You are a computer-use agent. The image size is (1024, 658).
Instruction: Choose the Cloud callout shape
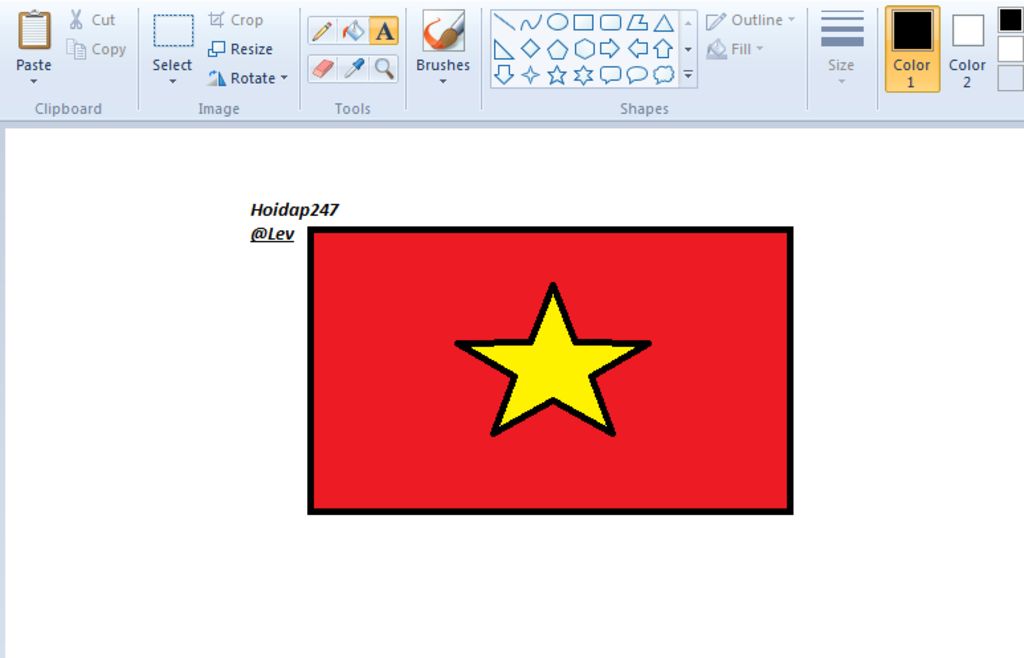[664, 75]
